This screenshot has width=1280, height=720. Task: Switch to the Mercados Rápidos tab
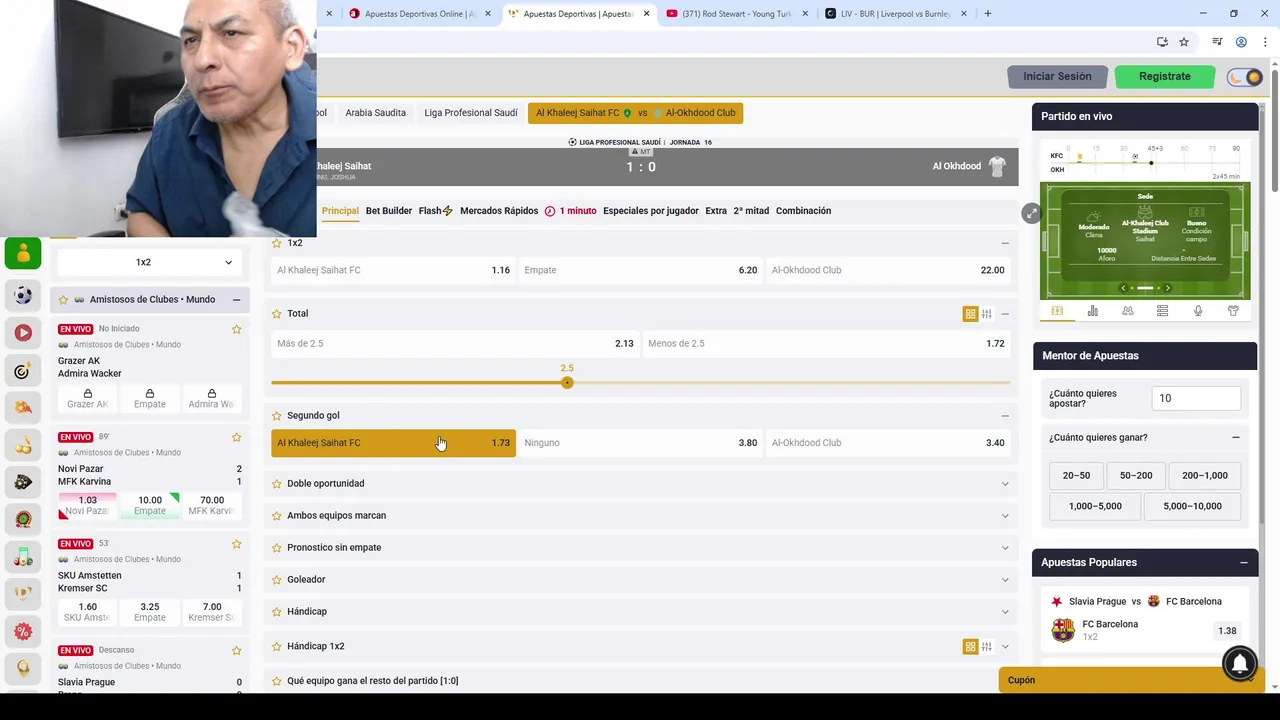pyautogui.click(x=499, y=211)
